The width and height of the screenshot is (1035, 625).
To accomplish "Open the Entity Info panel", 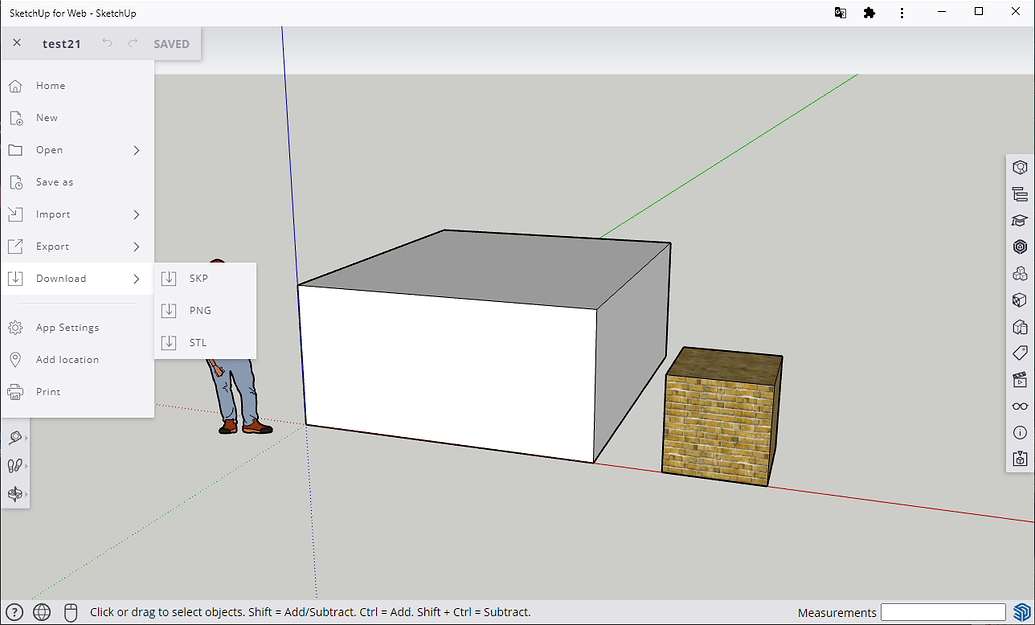I will [1019, 167].
